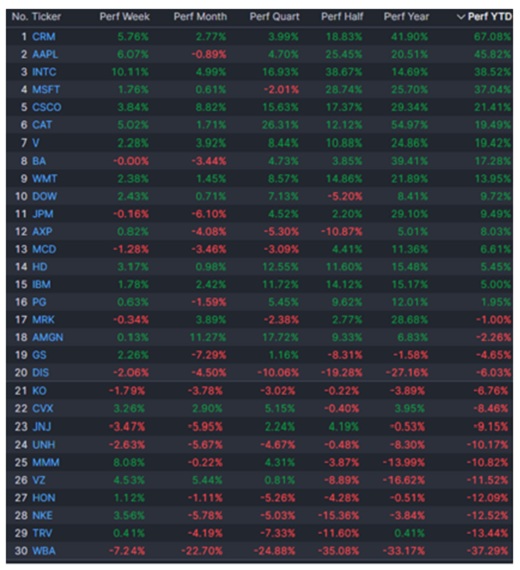The image size is (520, 570).
Task: Open the INTC ticker link
Action: 44,72
